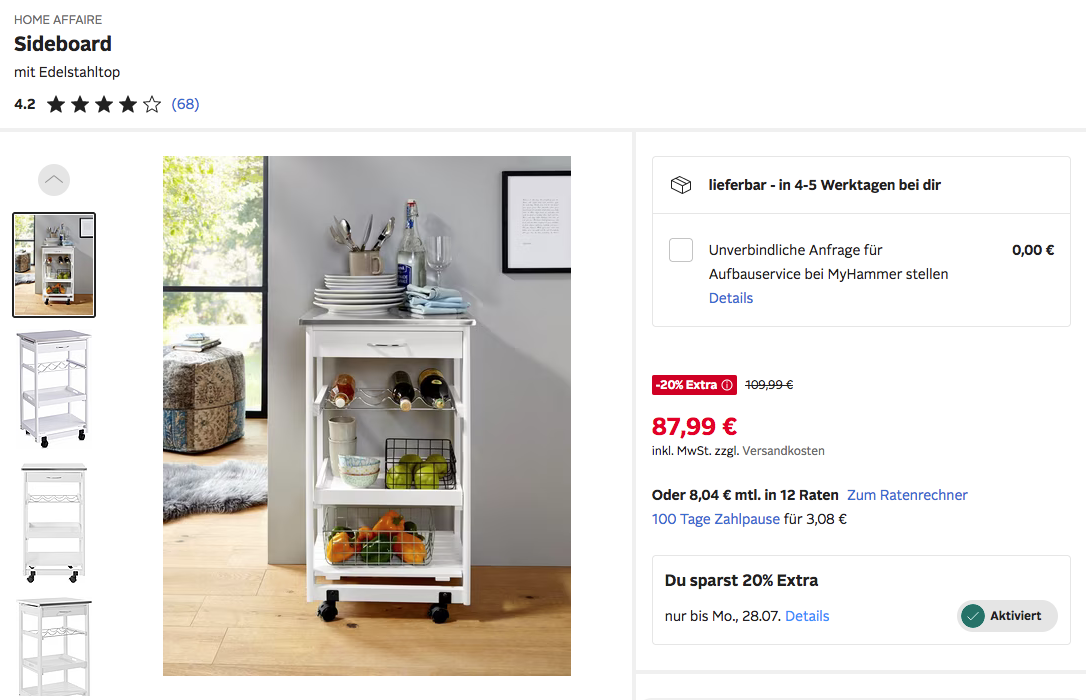Click the green checkmark icon in Aktiviert
The width and height of the screenshot is (1086, 700).
coord(973,616)
